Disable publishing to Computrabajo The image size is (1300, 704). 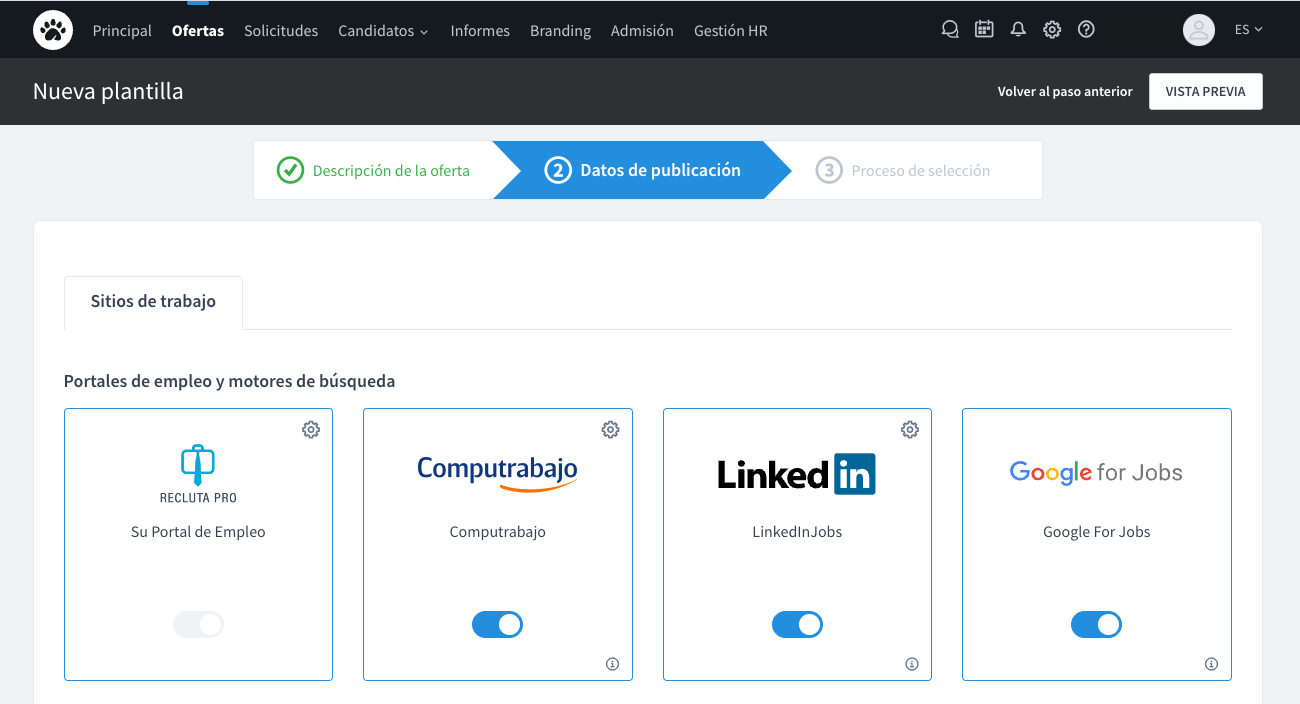pyautogui.click(x=497, y=624)
